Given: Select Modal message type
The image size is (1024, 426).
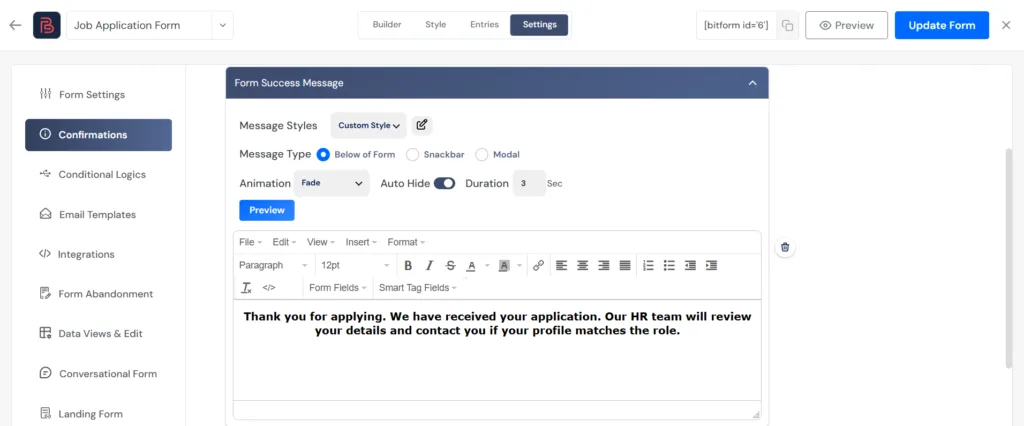Looking at the screenshot, I should (482, 155).
